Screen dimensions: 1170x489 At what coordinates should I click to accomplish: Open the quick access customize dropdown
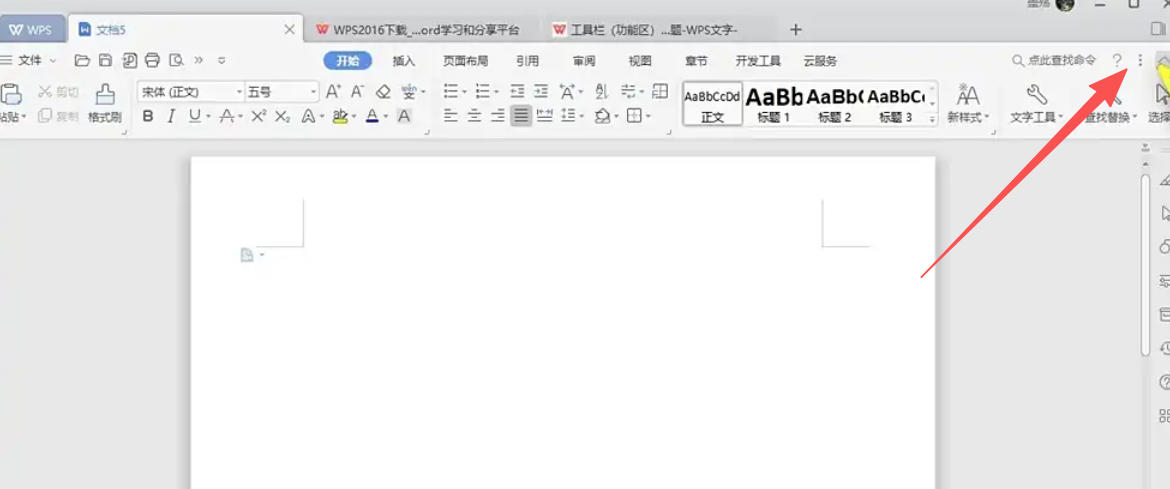221,60
